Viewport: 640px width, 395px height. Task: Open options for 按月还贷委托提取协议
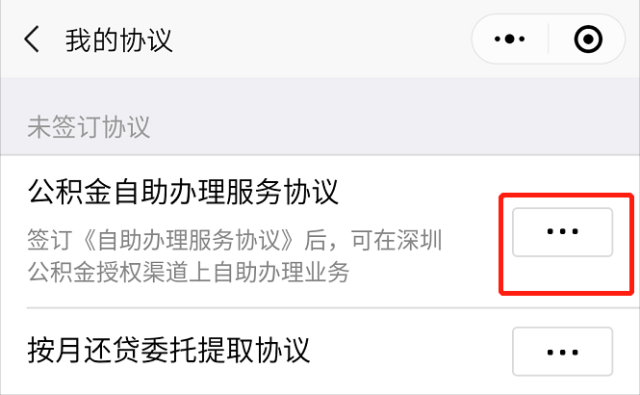[562, 351]
